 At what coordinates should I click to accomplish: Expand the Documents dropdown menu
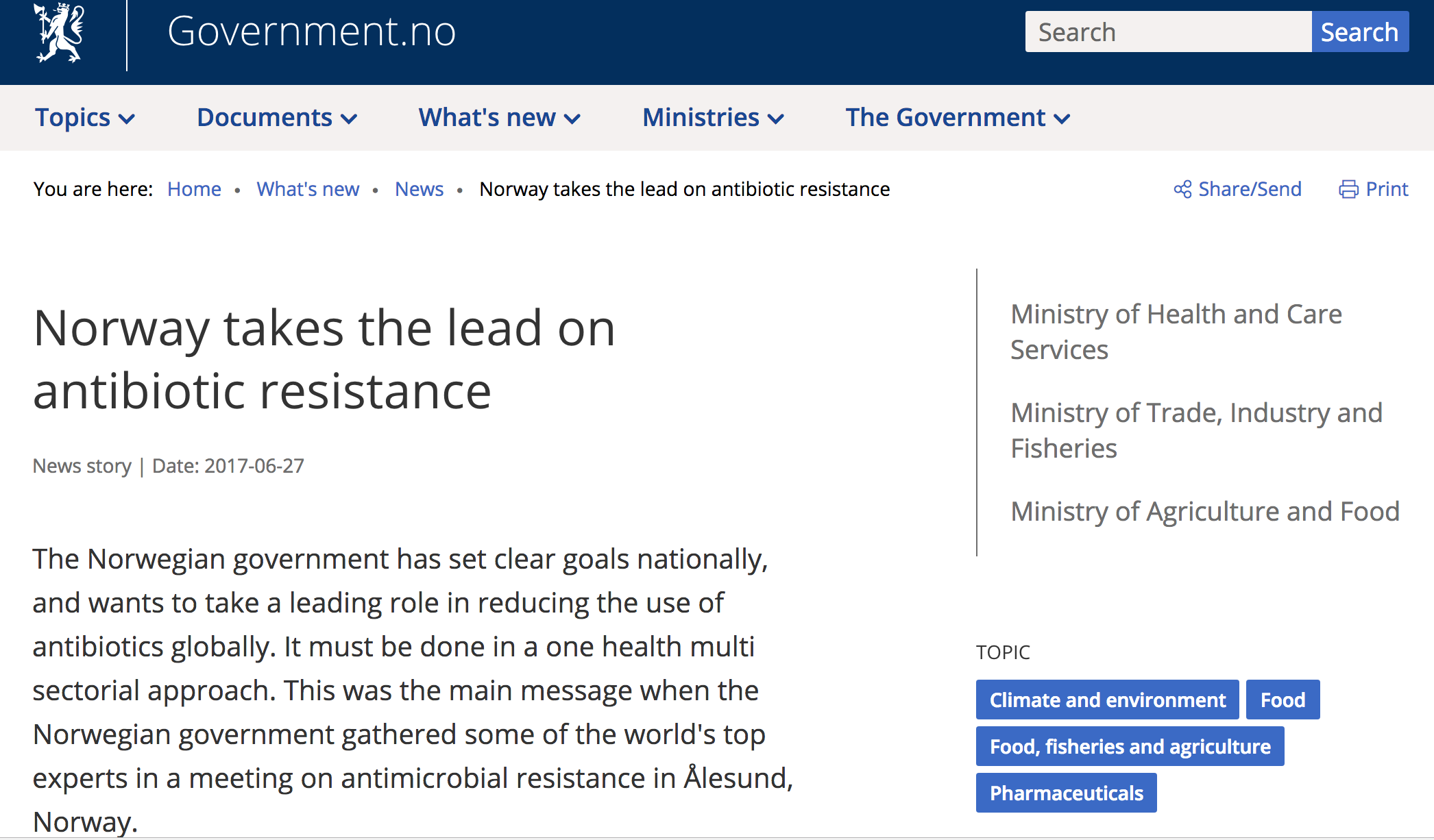pyautogui.click(x=277, y=118)
